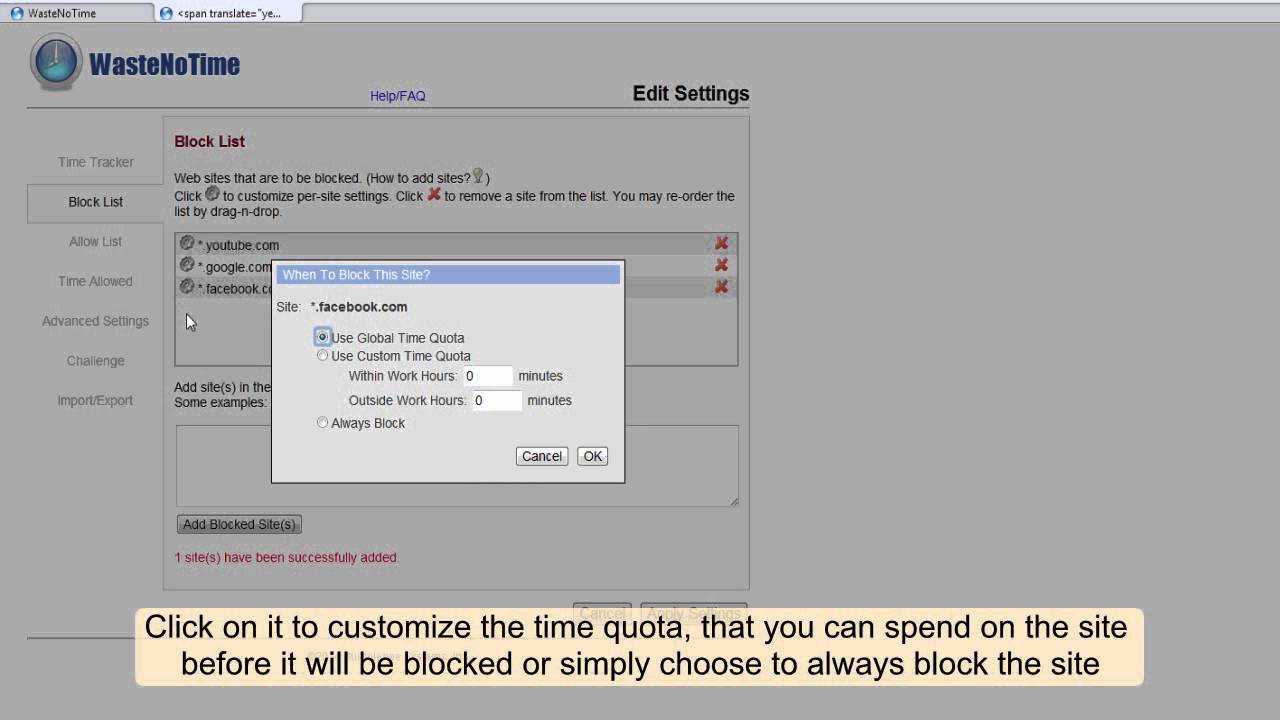Screen dimensions: 1280x720
Task: Remove *.google.com with its red X
Action: coord(721,265)
